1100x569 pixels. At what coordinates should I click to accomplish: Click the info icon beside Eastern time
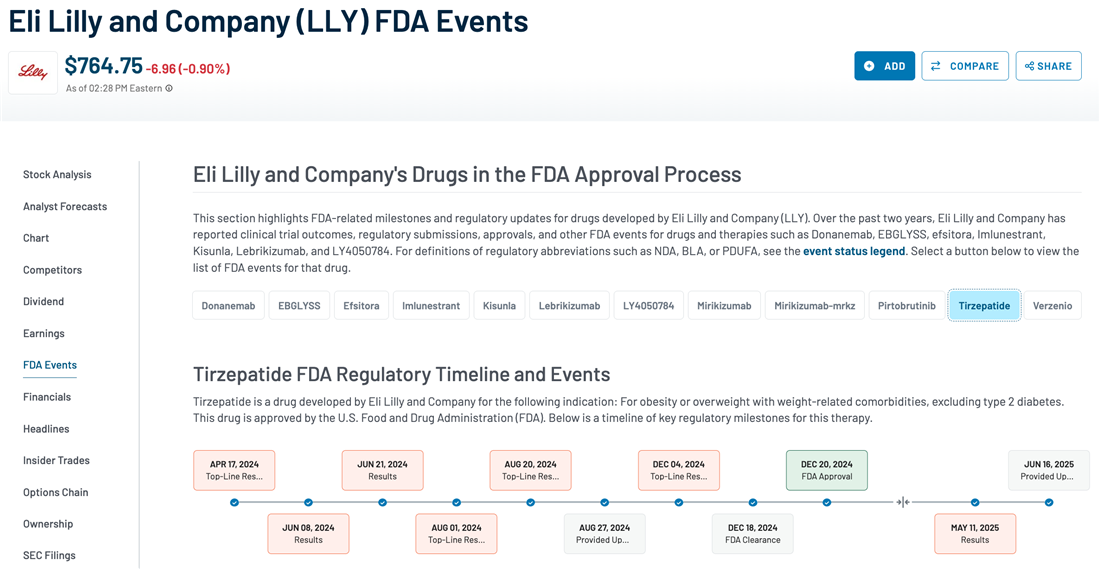point(169,88)
